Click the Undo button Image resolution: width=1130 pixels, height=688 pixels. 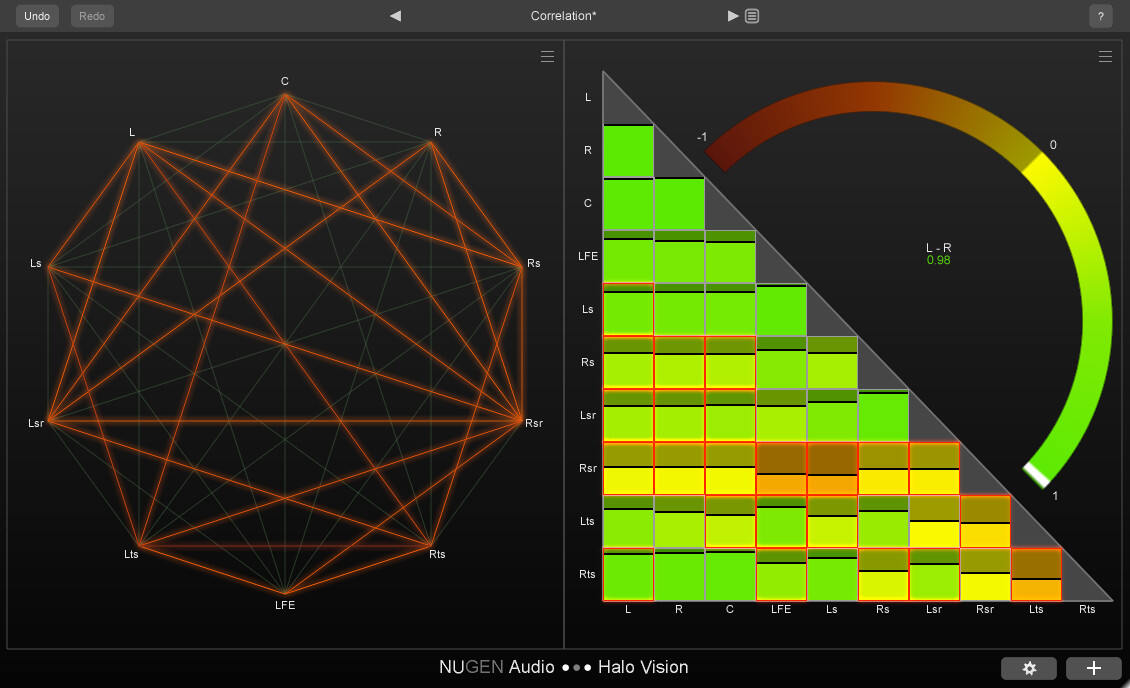point(36,16)
